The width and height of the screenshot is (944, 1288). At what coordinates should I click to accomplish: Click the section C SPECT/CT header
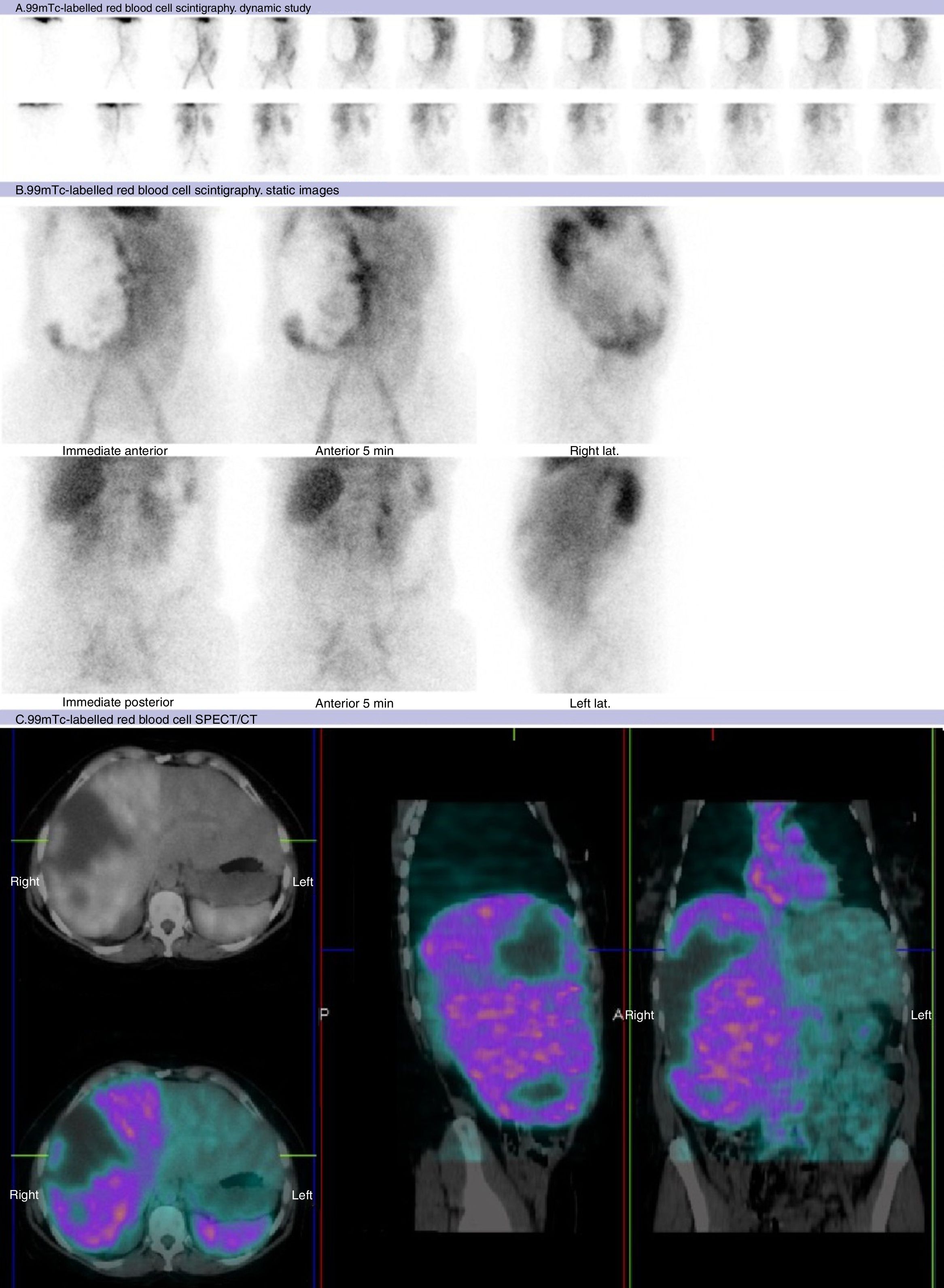pos(136,719)
